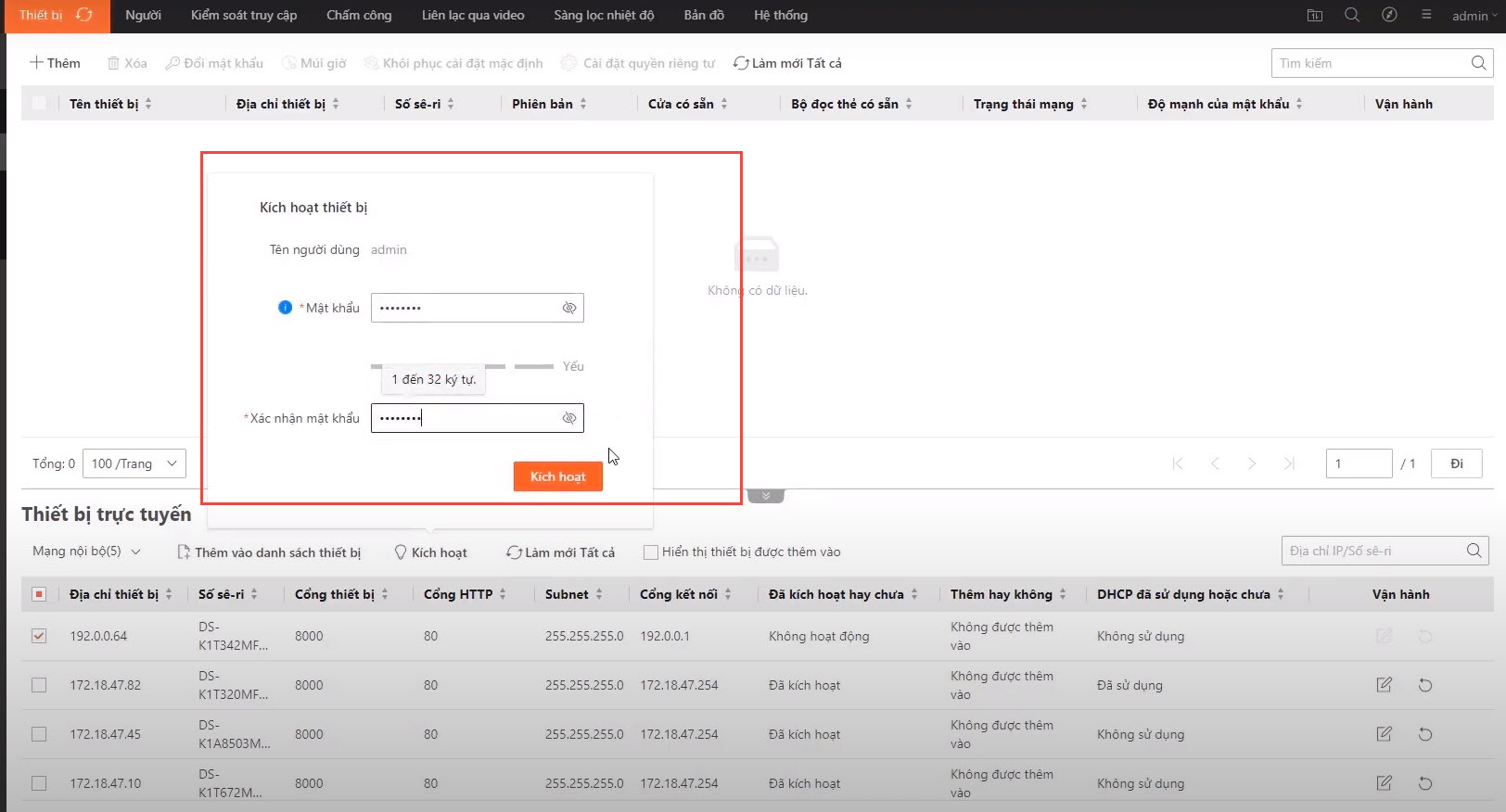Click refresh icon for device 172.18.47.45
This screenshot has width=1506, height=812.
[x=1425, y=734]
